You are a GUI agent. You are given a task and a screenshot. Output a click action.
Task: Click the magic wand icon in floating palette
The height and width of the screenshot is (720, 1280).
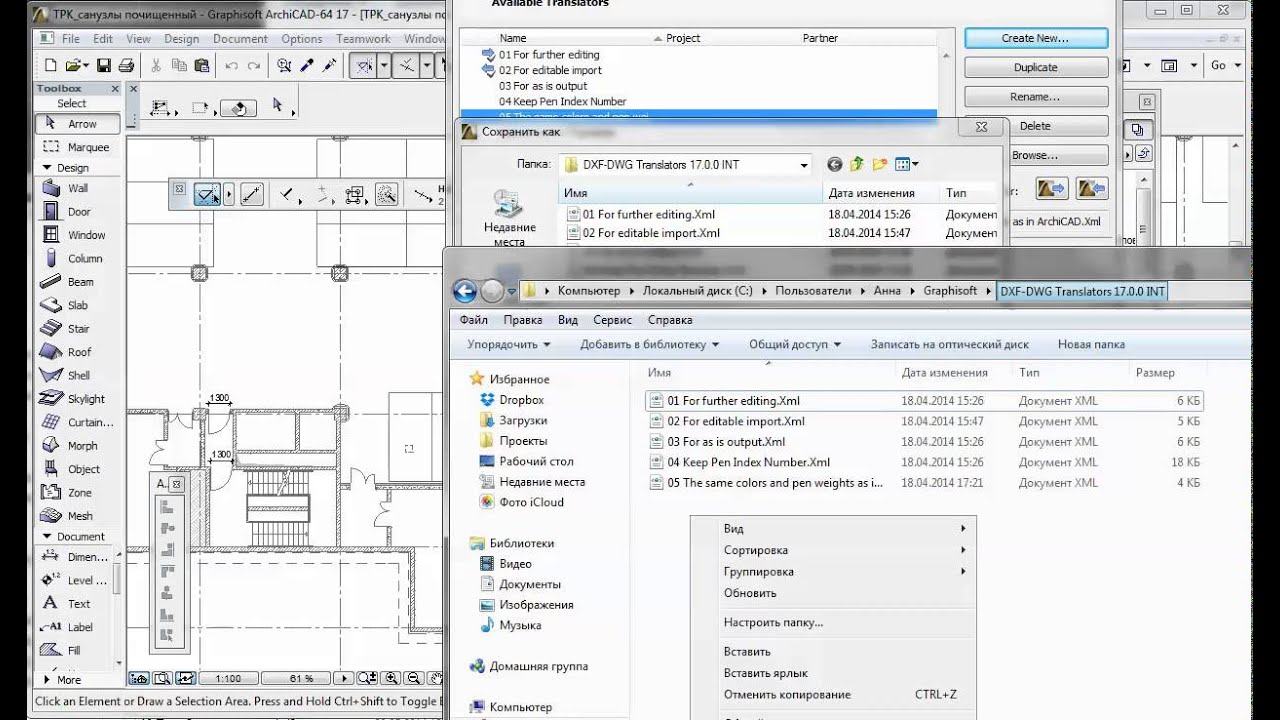[386, 194]
